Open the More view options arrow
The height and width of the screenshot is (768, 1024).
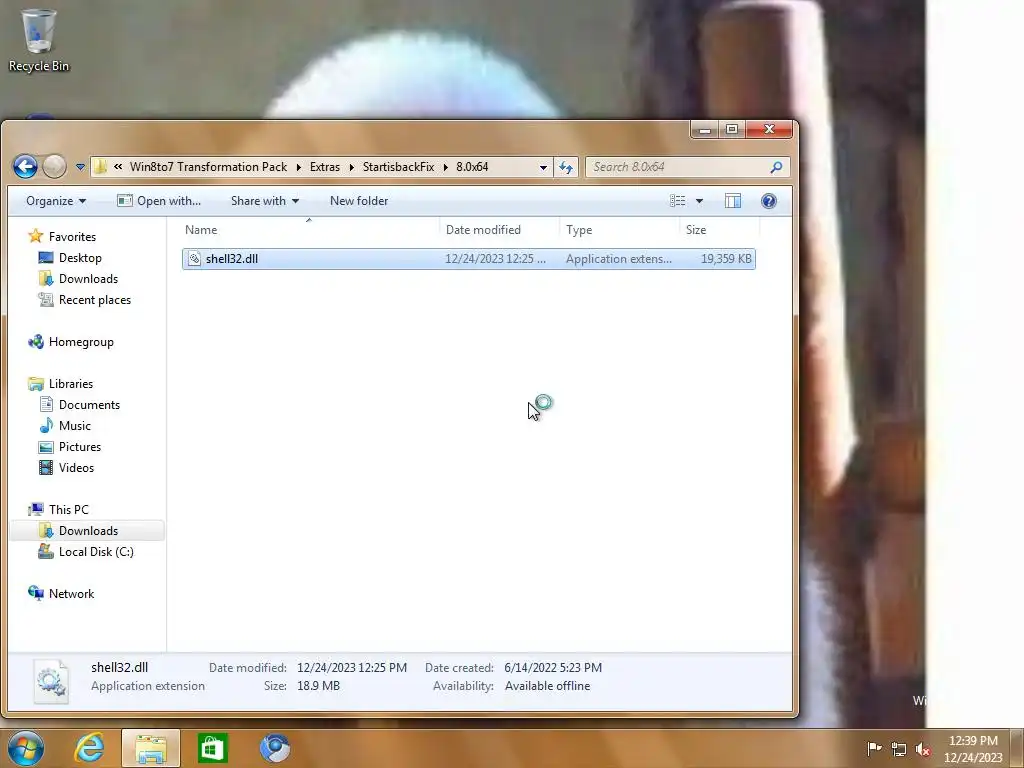pos(699,201)
